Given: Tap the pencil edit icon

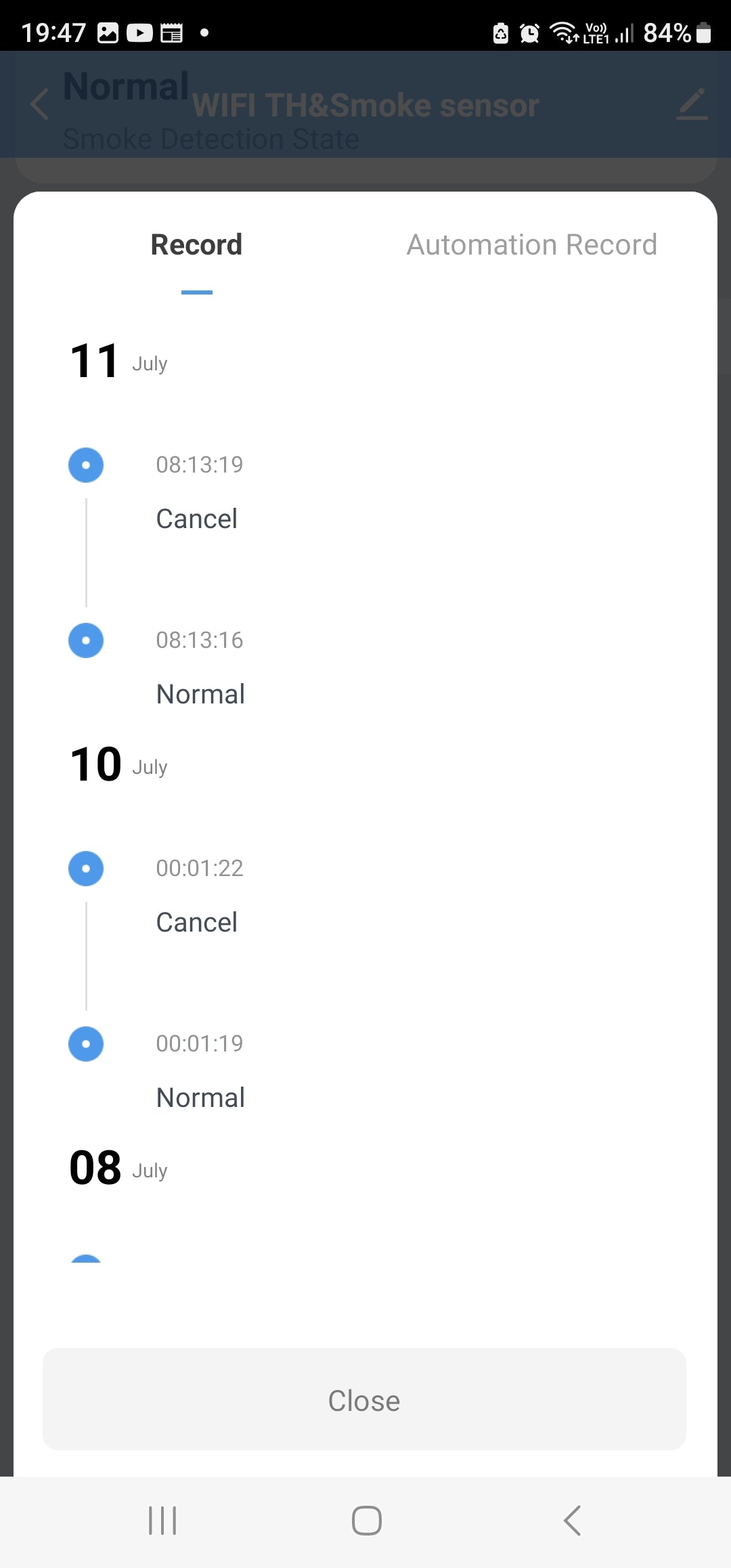Looking at the screenshot, I should pos(692,104).
